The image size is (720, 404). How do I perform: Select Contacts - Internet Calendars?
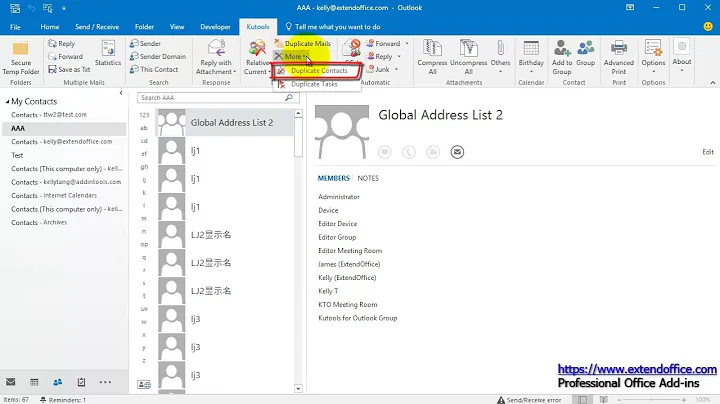(x=64, y=196)
